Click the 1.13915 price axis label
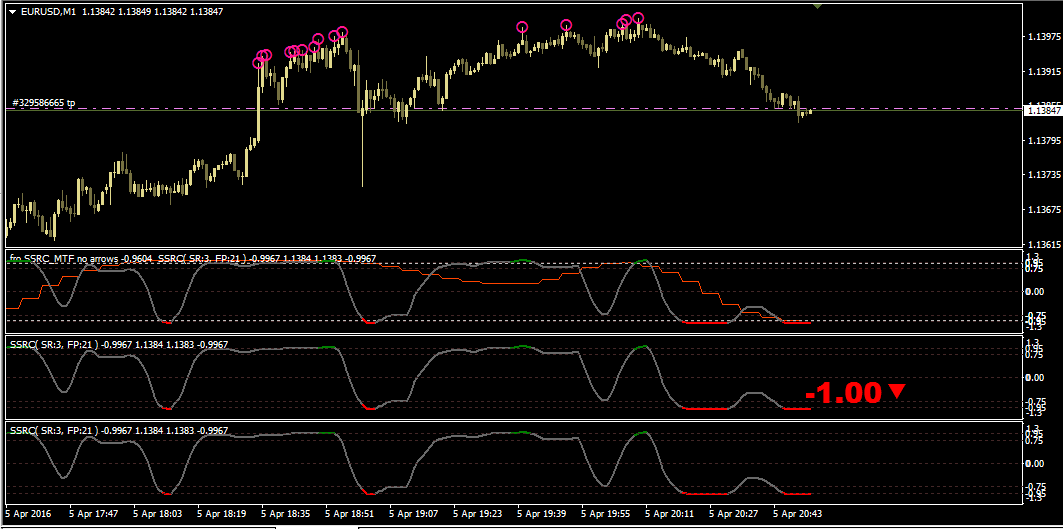Screen dimensions: 1063x529 1043,71
